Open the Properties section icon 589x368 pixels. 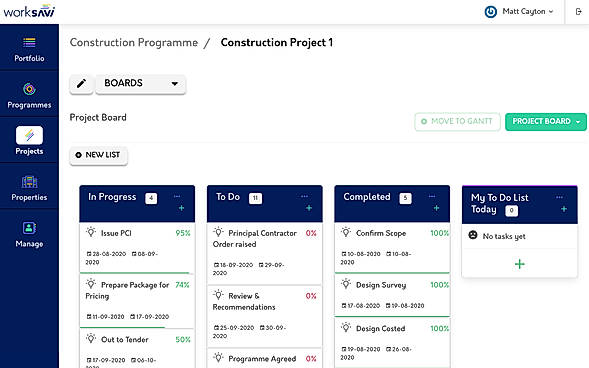[x=29, y=182]
